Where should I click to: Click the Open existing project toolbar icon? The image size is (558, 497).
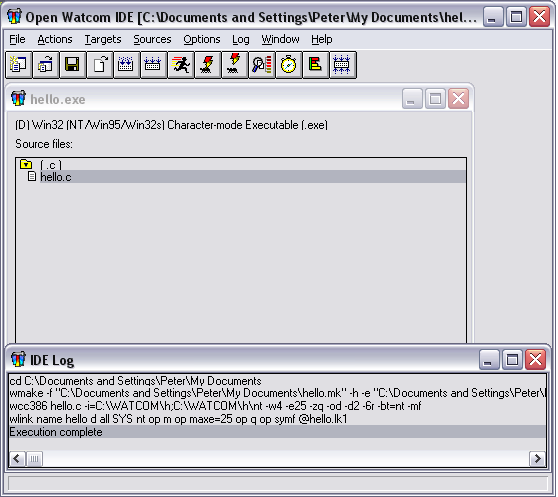[46, 65]
